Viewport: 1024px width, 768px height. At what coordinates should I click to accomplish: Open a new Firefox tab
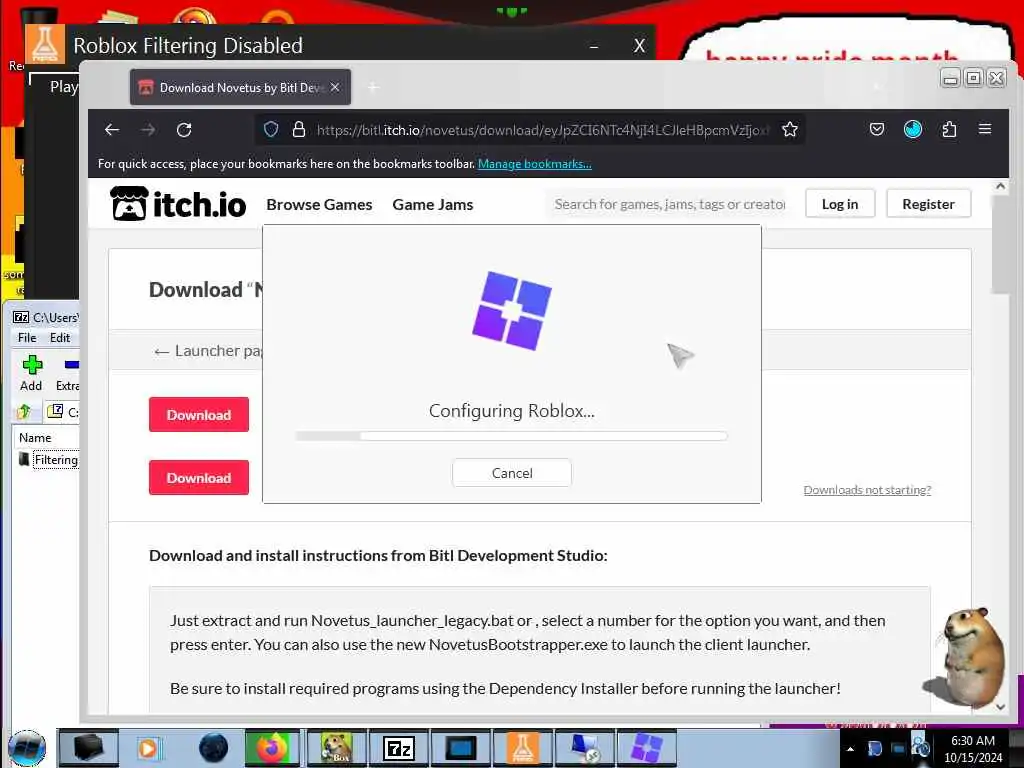(373, 88)
